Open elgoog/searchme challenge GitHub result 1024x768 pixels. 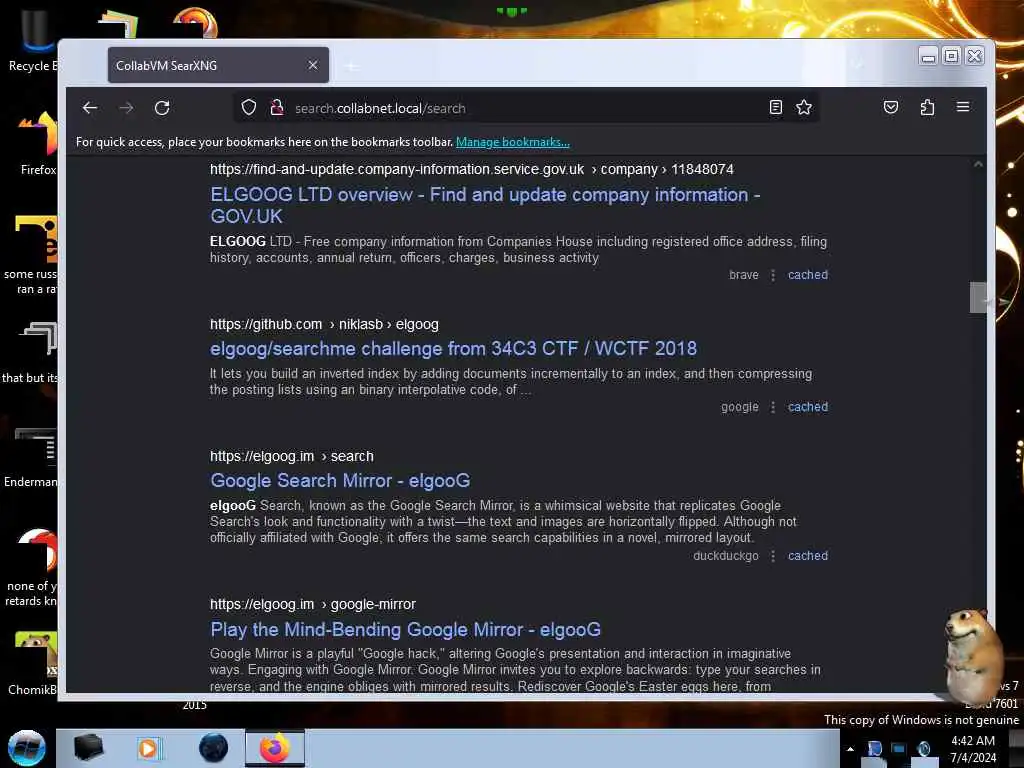point(453,349)
